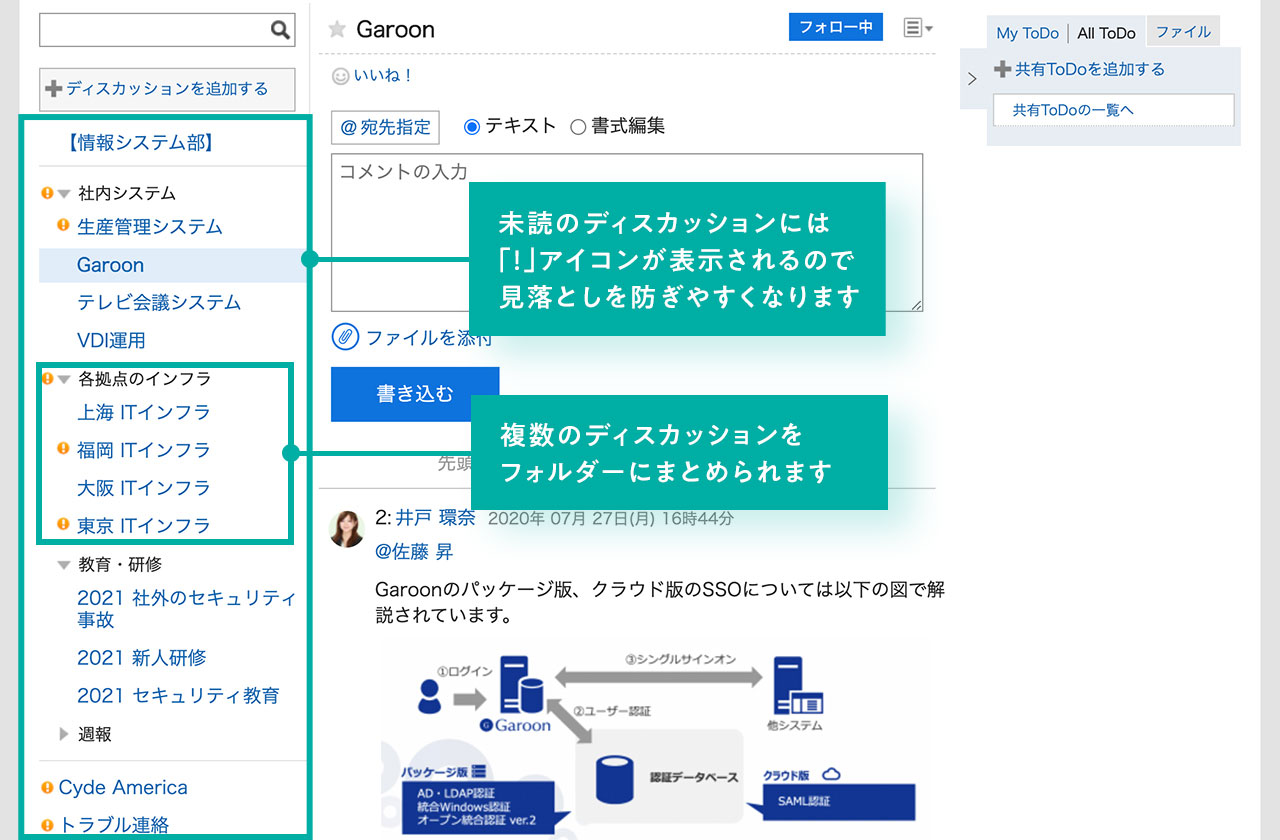1280x840 pixels.
Task: Click the paperclip attach icon
Action: point(345,337)
